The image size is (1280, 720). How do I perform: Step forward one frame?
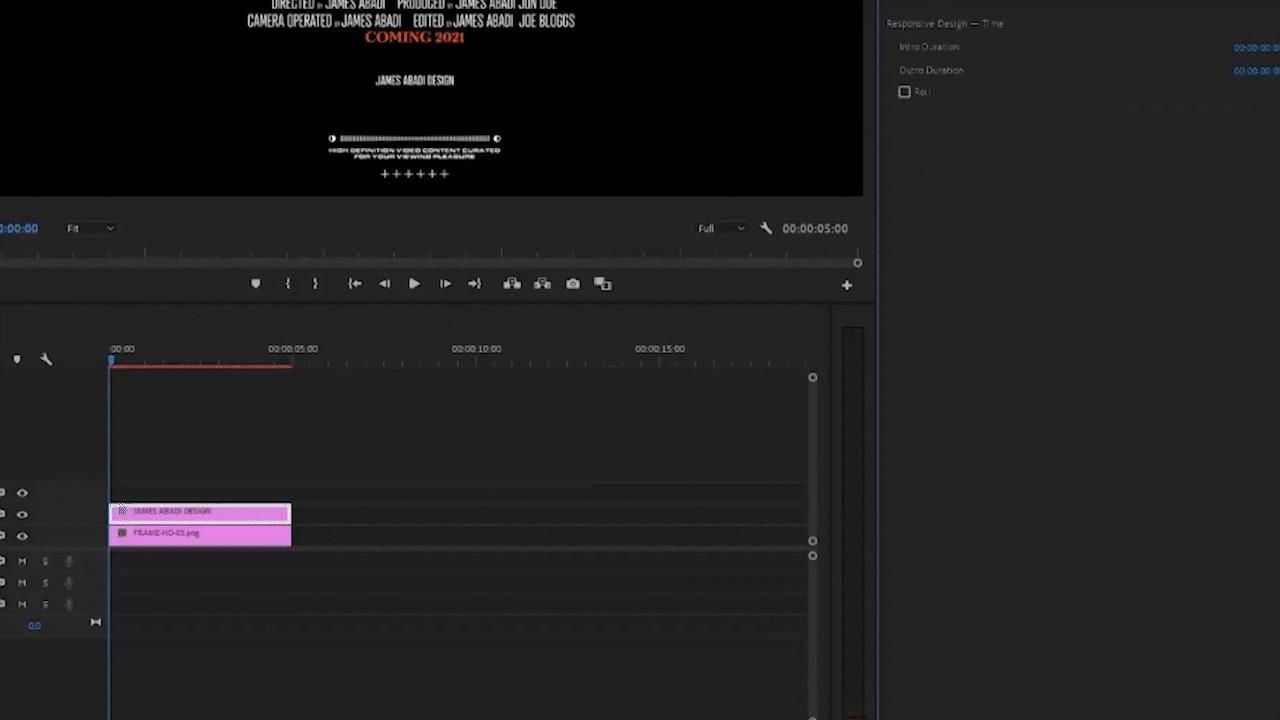pos(445,284)
